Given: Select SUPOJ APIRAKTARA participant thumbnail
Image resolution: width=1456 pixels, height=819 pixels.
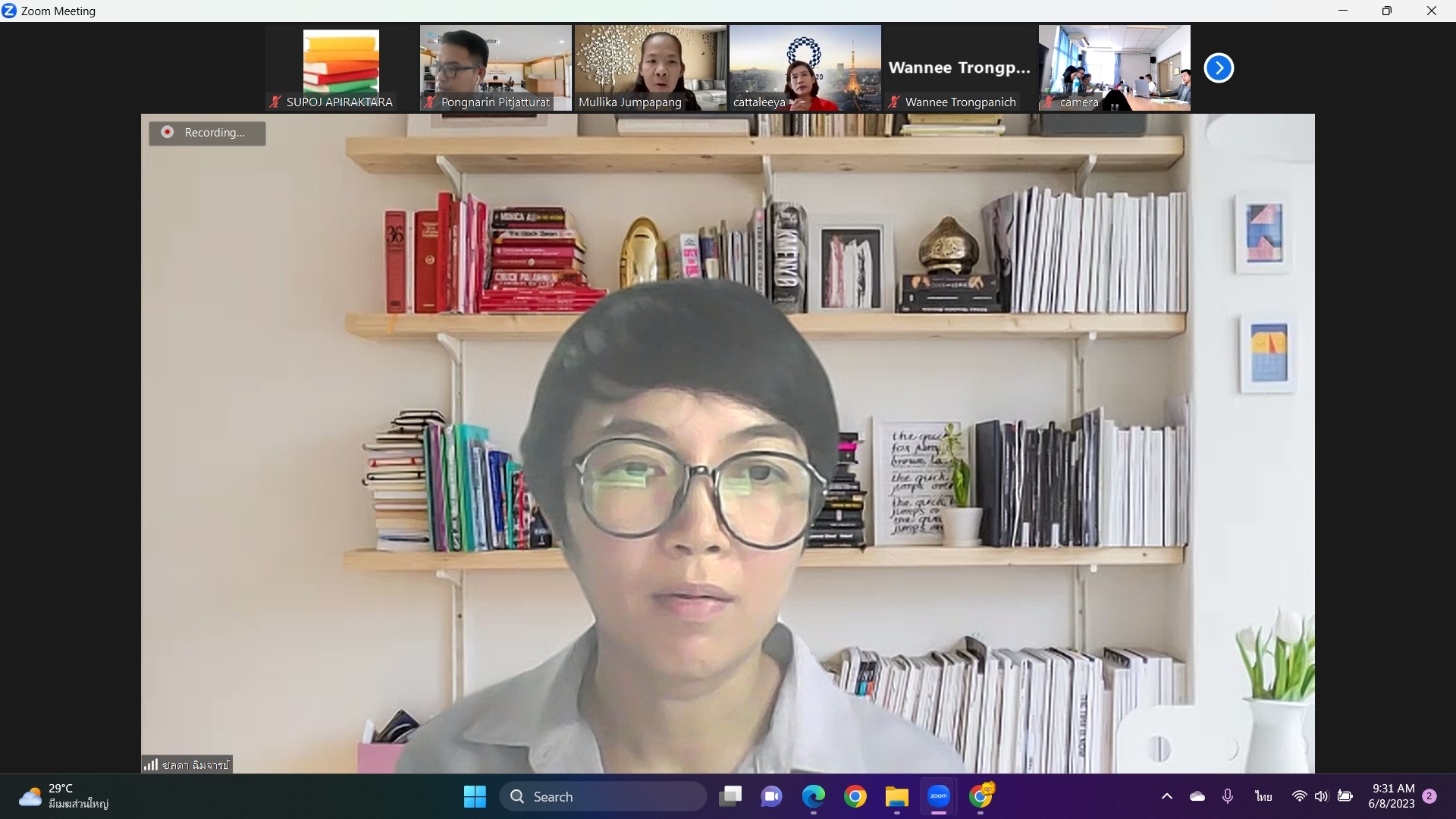Looking at the screenshot, I should pyautogui.click(x=341, y=68).
